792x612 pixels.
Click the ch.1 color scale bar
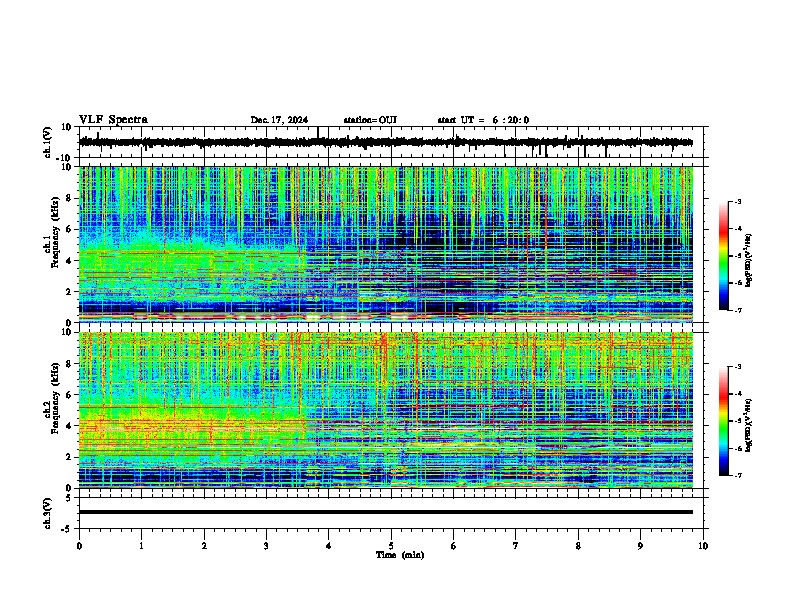coord(724,256)
